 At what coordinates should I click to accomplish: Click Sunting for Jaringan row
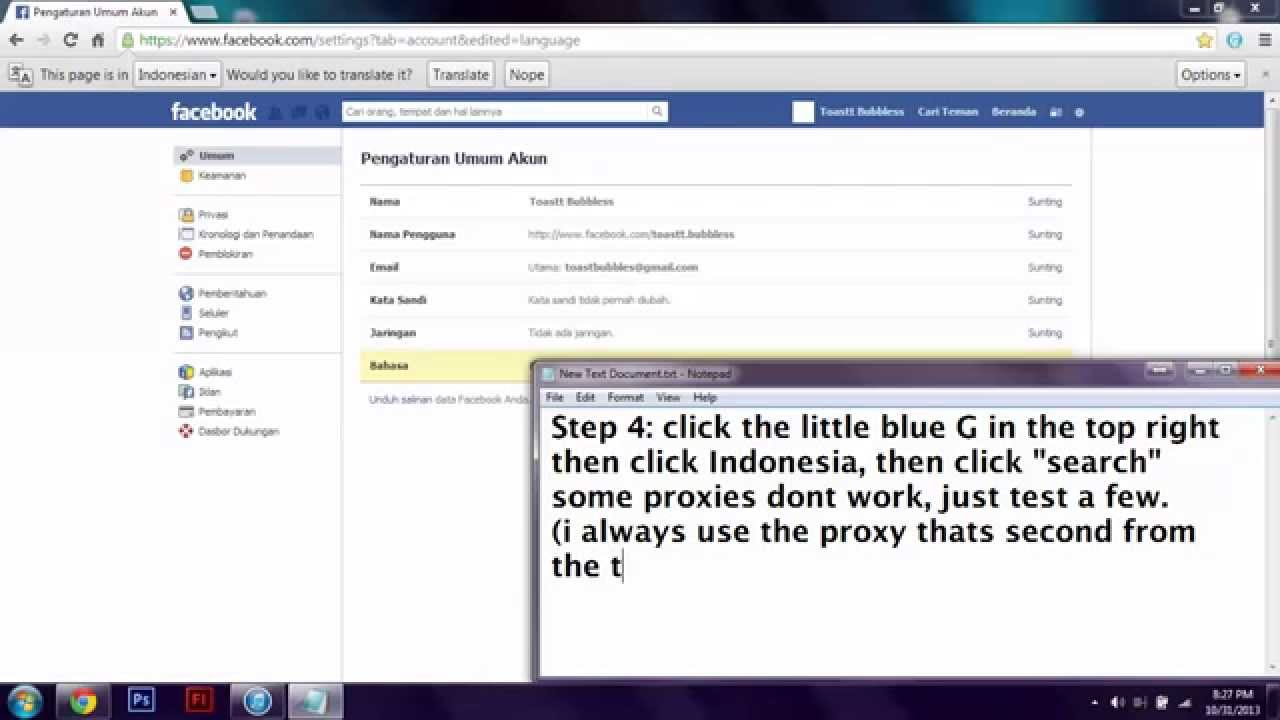(x=1045, y=332)
